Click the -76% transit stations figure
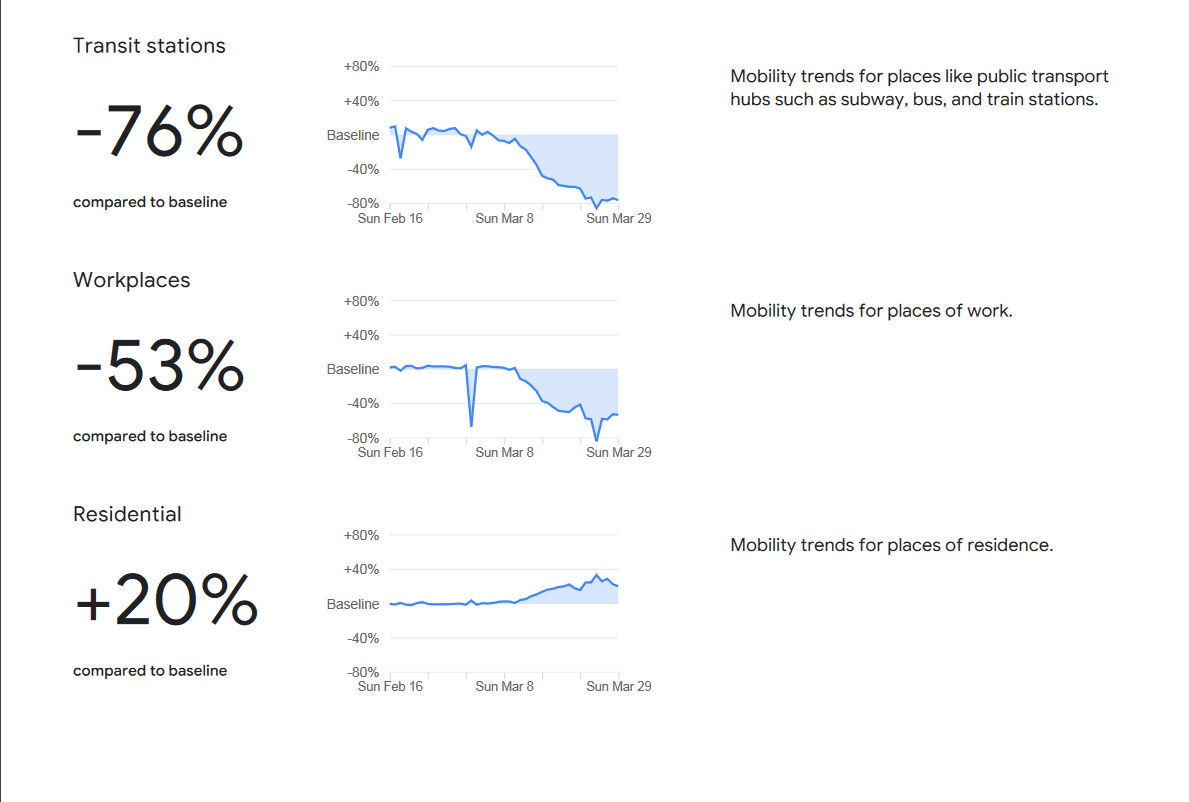The height and width of the screenshot is (802, 1189). tap(159, 133)
